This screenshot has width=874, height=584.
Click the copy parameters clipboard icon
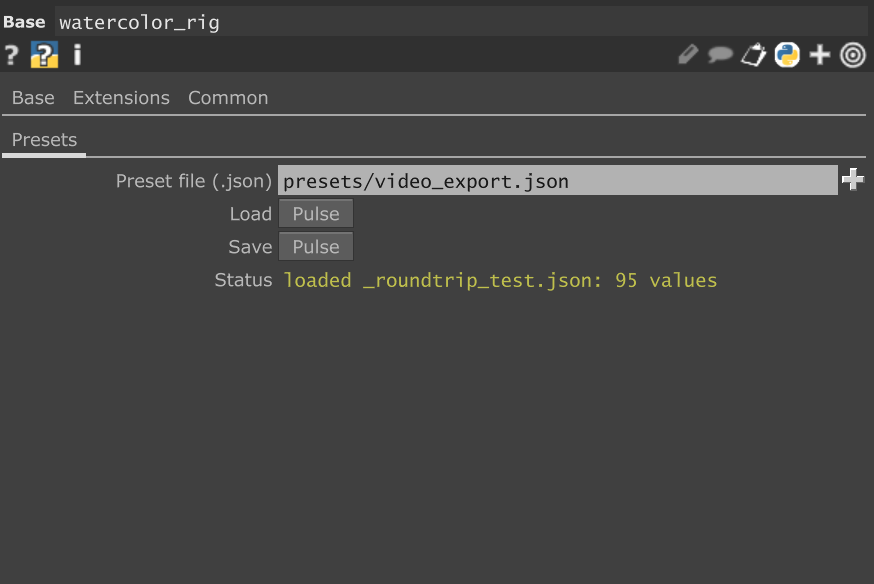coord(754,55)
